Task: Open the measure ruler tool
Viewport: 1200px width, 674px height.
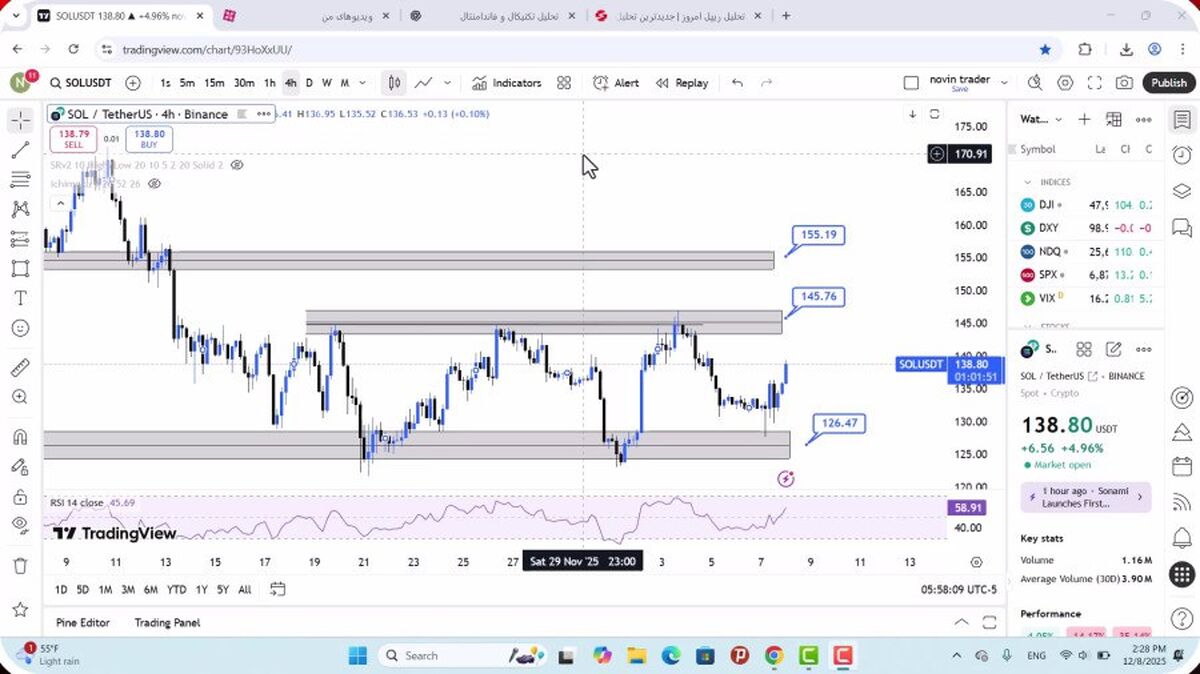Action: coord(20,367)
